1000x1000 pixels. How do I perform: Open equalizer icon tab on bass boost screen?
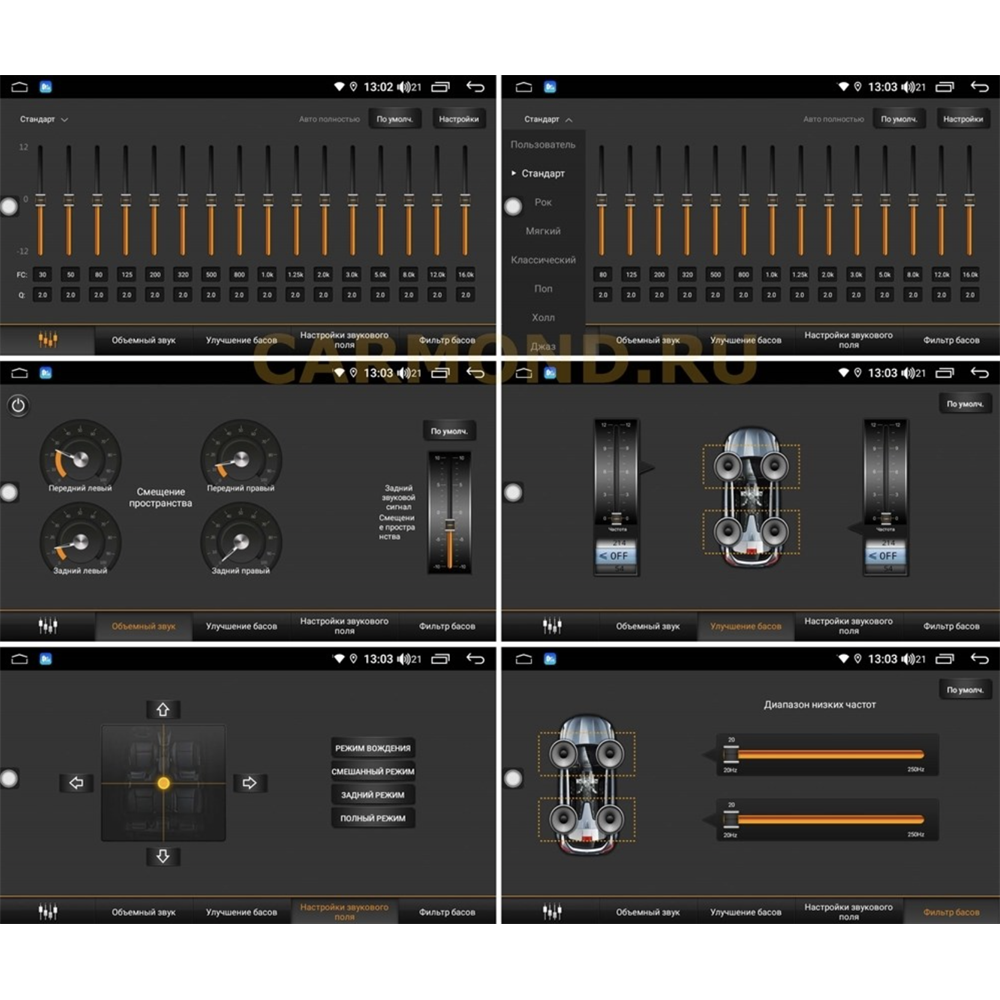pos(552,626)
